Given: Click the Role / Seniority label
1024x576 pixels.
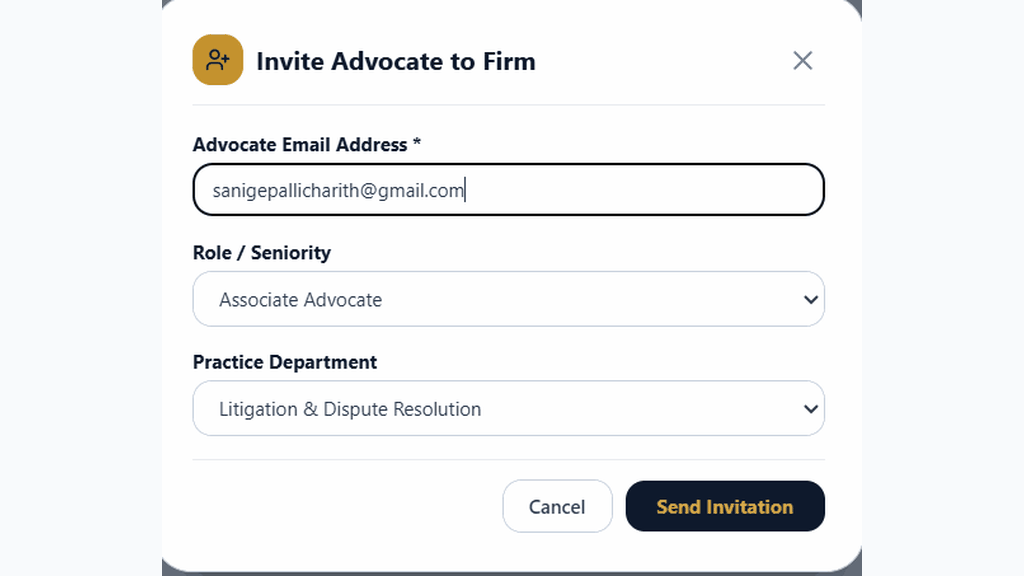Looking at the screenshot, I should 262,253.
